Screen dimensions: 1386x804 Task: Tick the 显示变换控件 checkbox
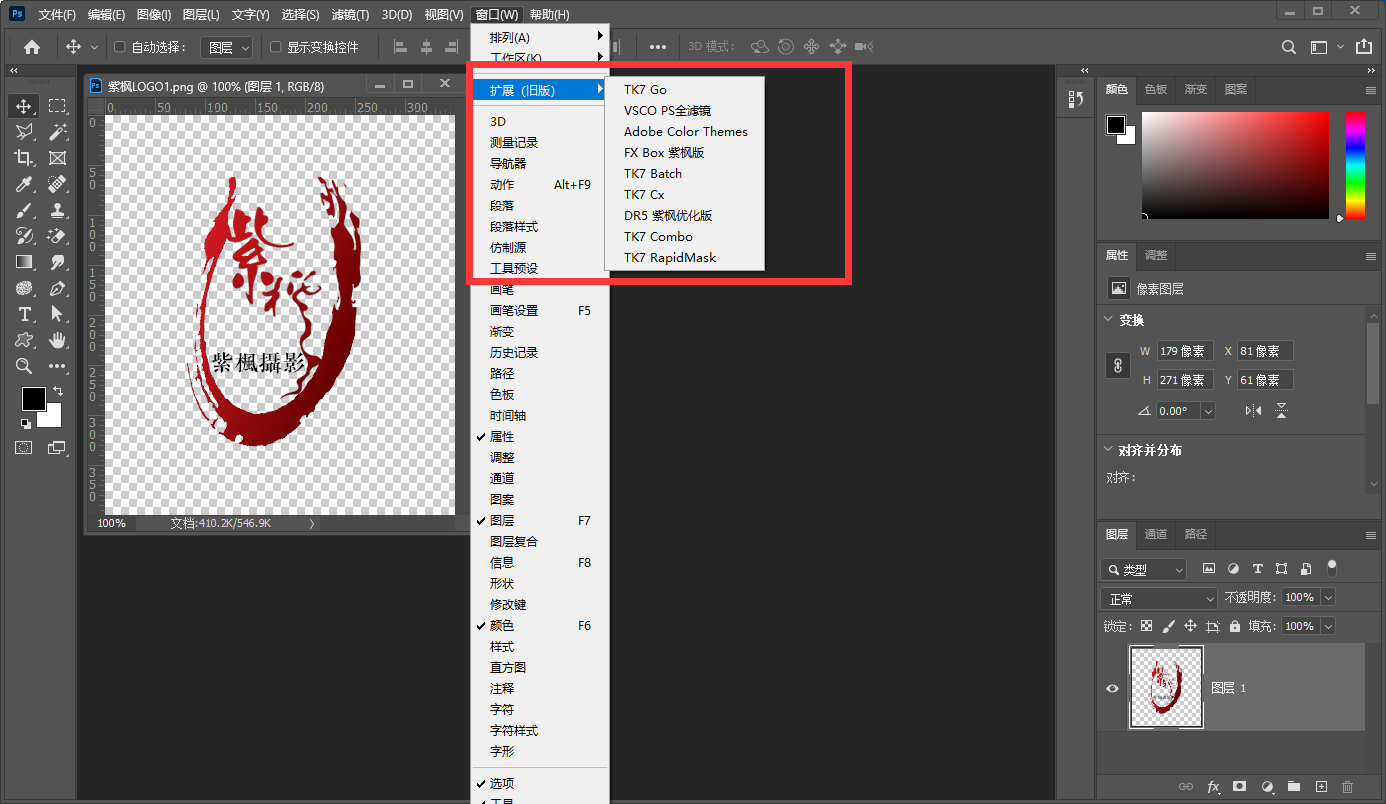[x=276, y=47]
